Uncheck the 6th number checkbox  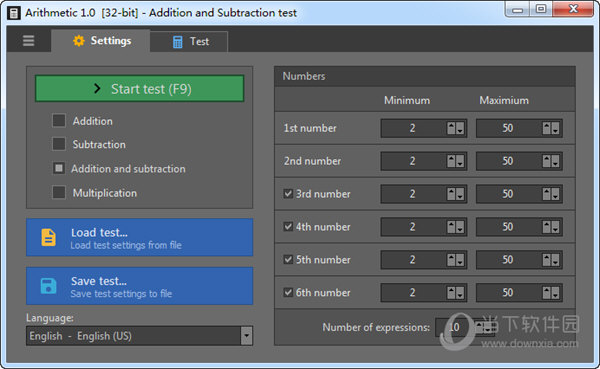[x=288, y=292]
